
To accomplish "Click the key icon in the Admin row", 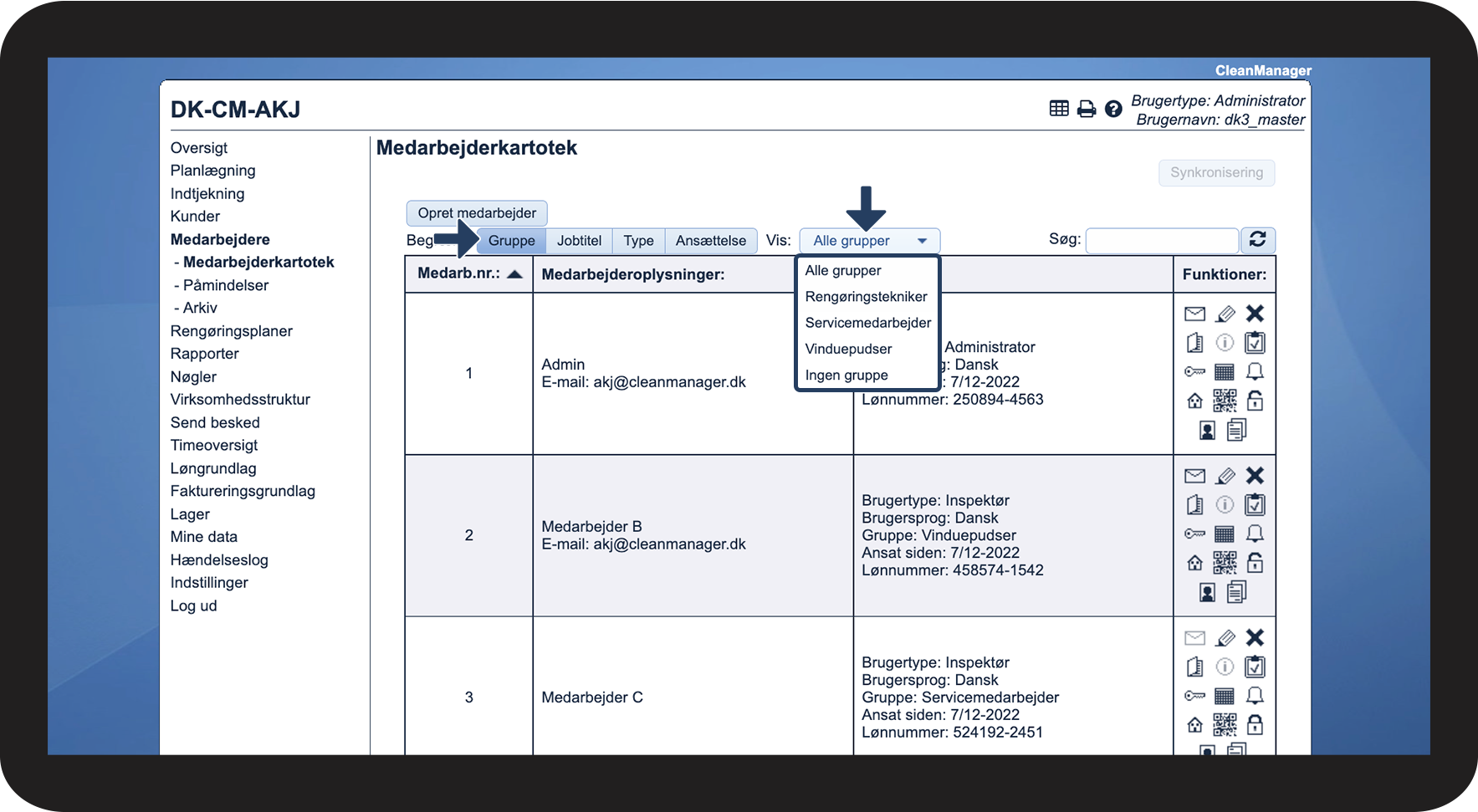I will point(1195,371).
